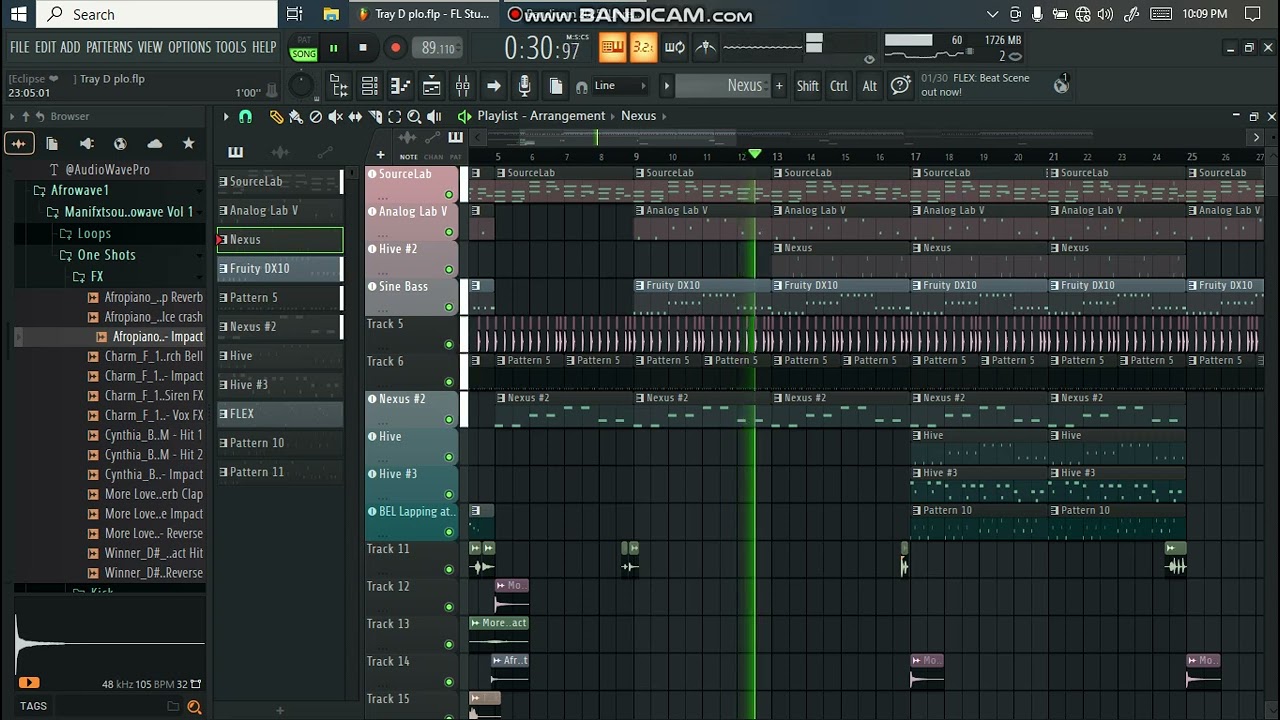Image resolution: width=1280 pixels, height=720 pixels.
Task: Click the microphone recording icon
Action: (x=524, y=86)
